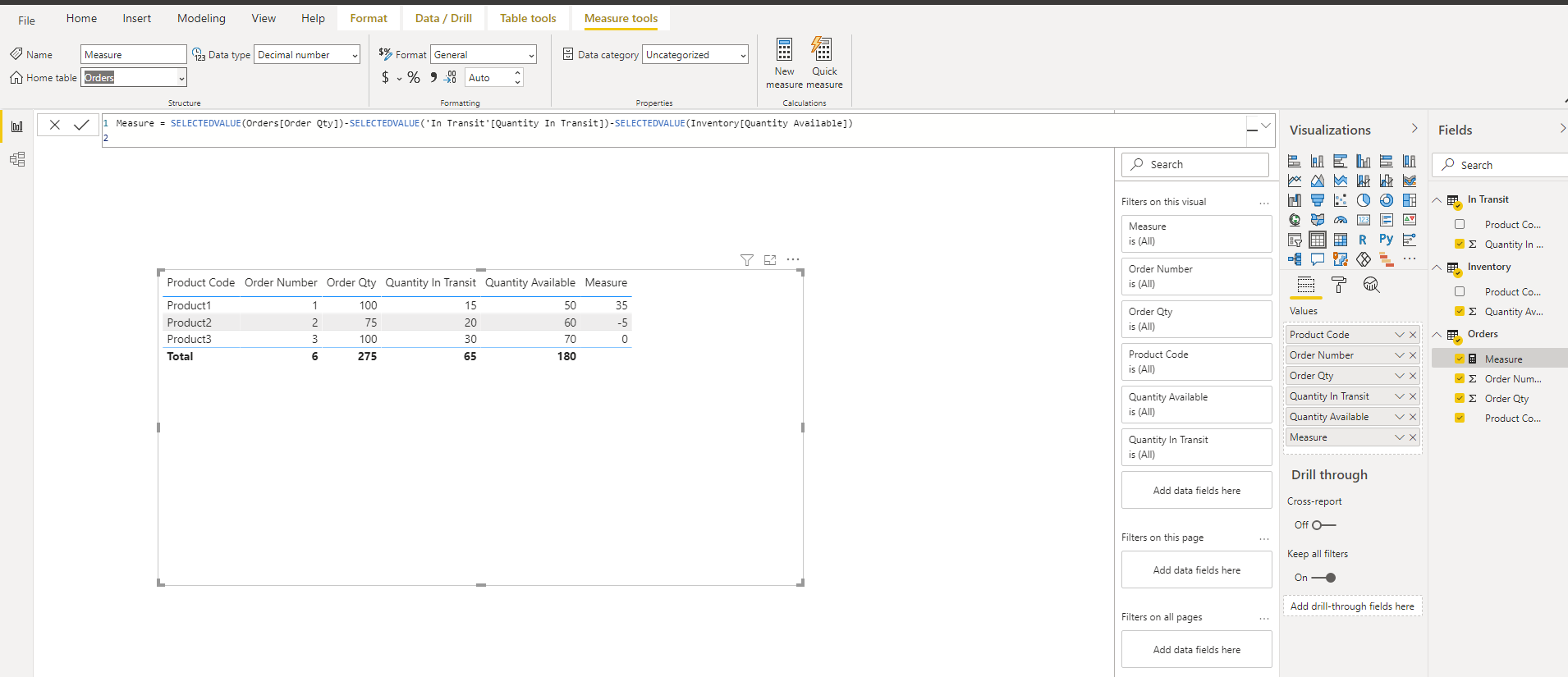This screenshot has height=677, width=1568.
Task: Select the donut chart visualization
Action: [1387, 200]
